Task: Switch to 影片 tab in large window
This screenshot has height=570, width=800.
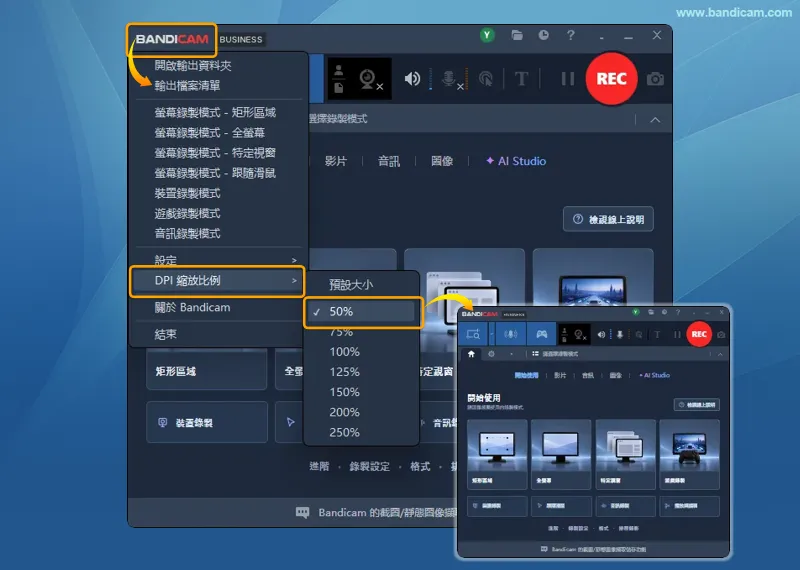Action: point(336,161)
